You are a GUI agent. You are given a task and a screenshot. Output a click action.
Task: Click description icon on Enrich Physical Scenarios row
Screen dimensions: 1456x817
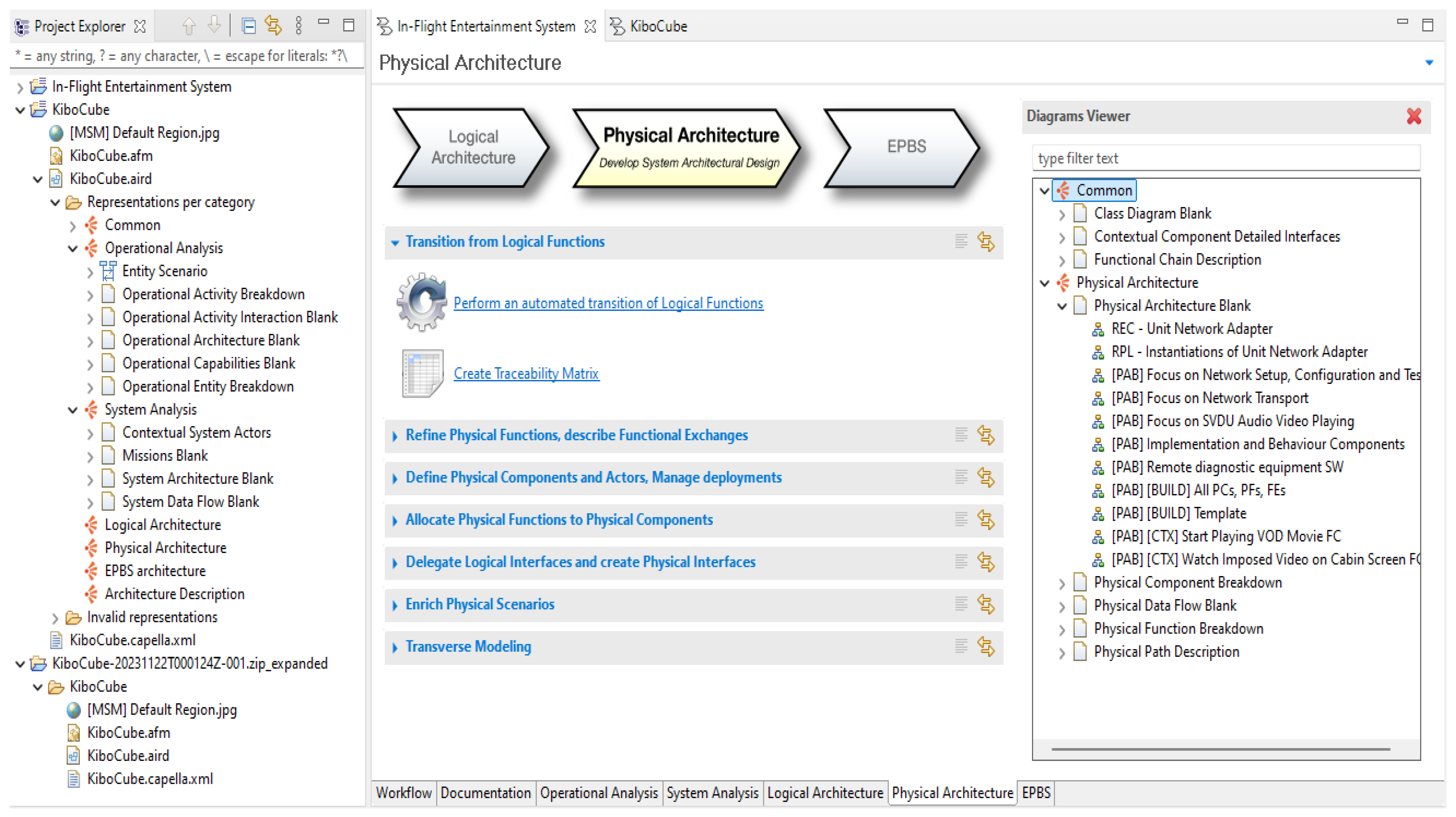coord(961,604)
